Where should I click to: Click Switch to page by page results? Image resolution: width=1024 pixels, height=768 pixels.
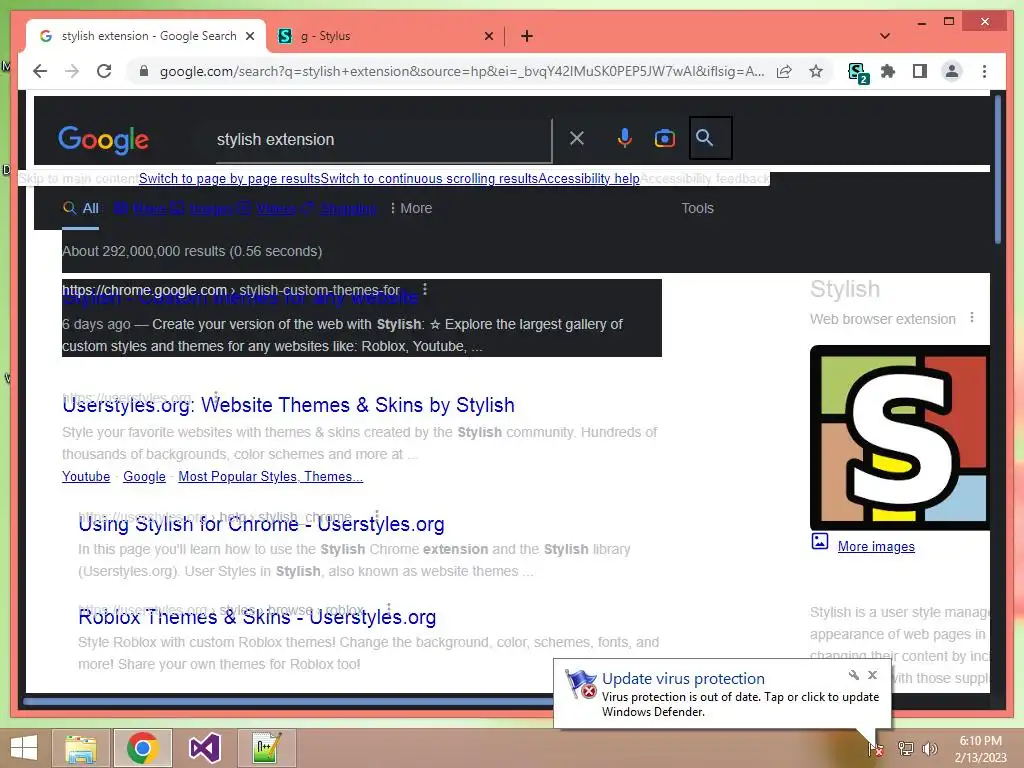point(229,178)
